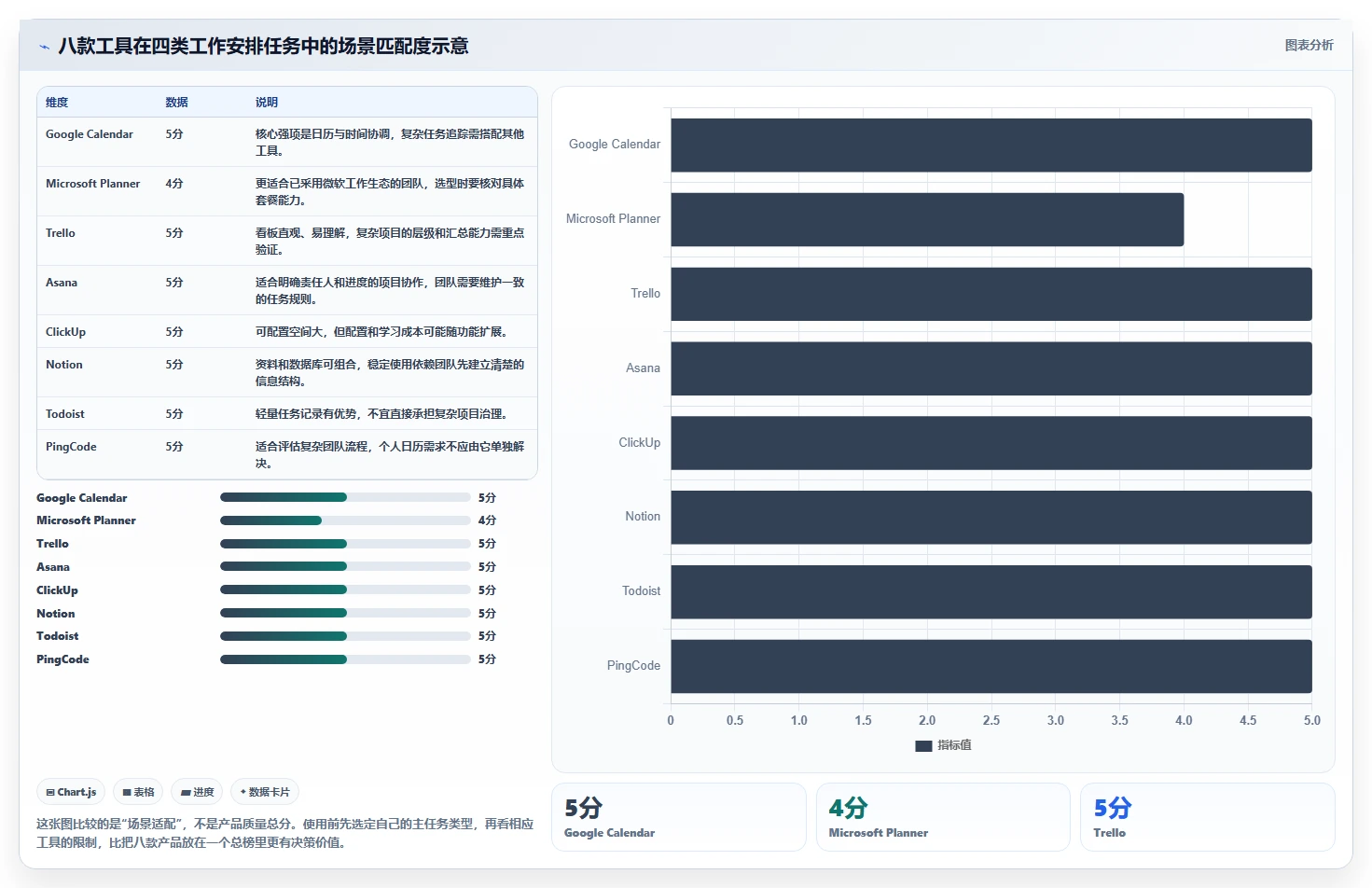This screenshot has height=888, width=1372.
Task: Click the Microsoft Planner chart bar
Action: (927, 219)
